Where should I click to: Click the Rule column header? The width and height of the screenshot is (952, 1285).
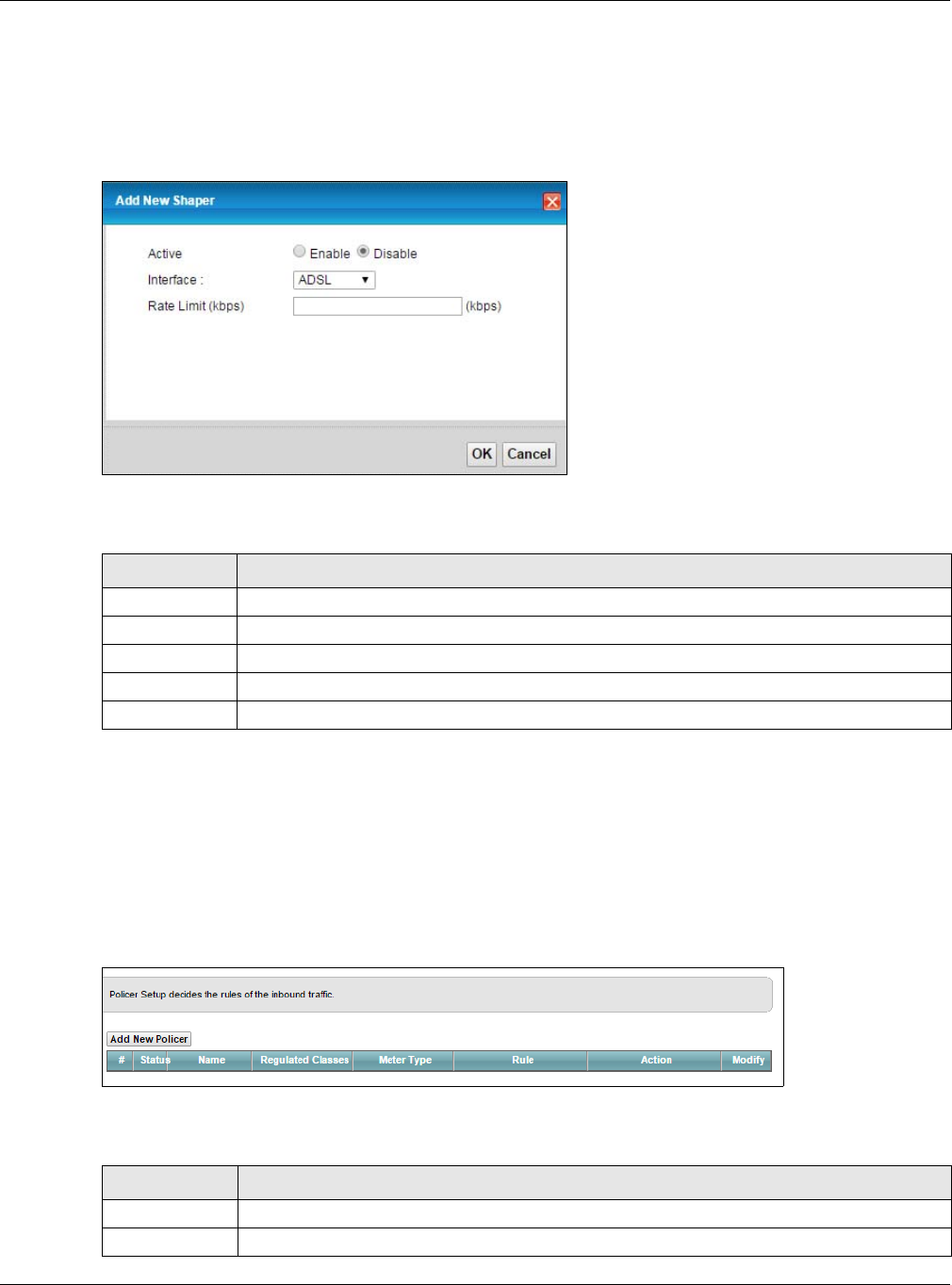click(x=522, y=1061)
